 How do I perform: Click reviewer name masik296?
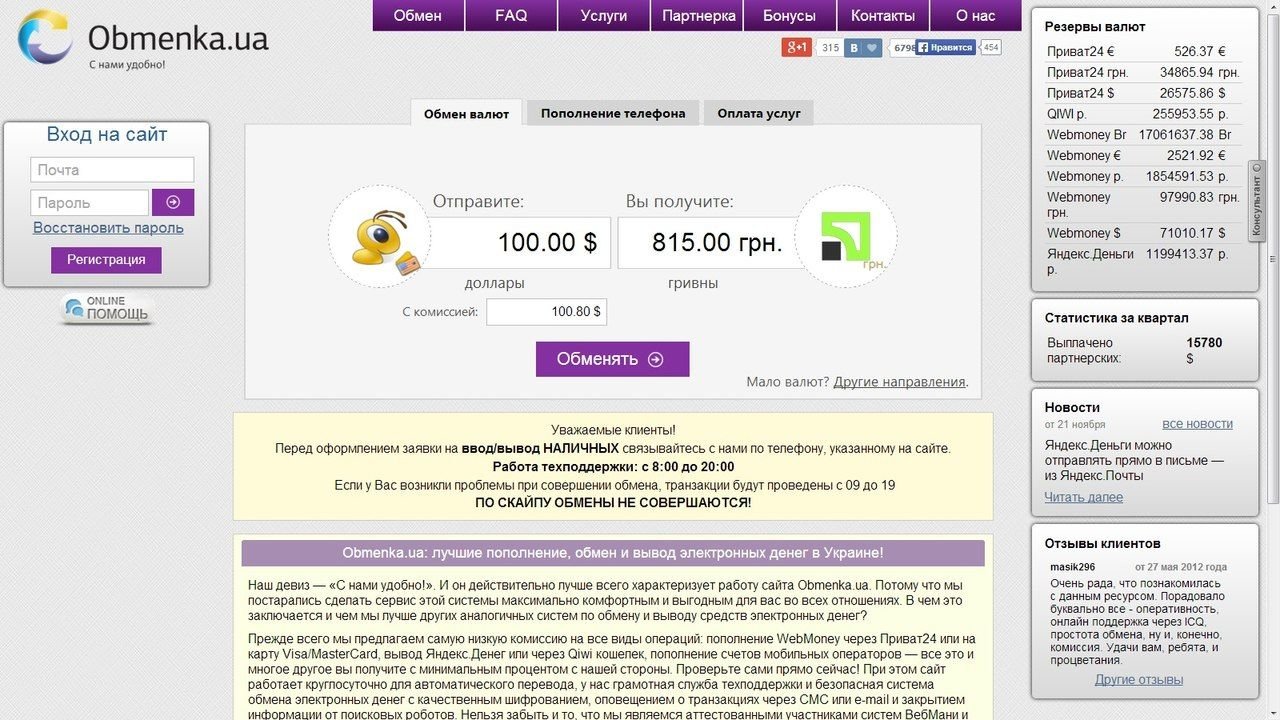pos(1073,567)
